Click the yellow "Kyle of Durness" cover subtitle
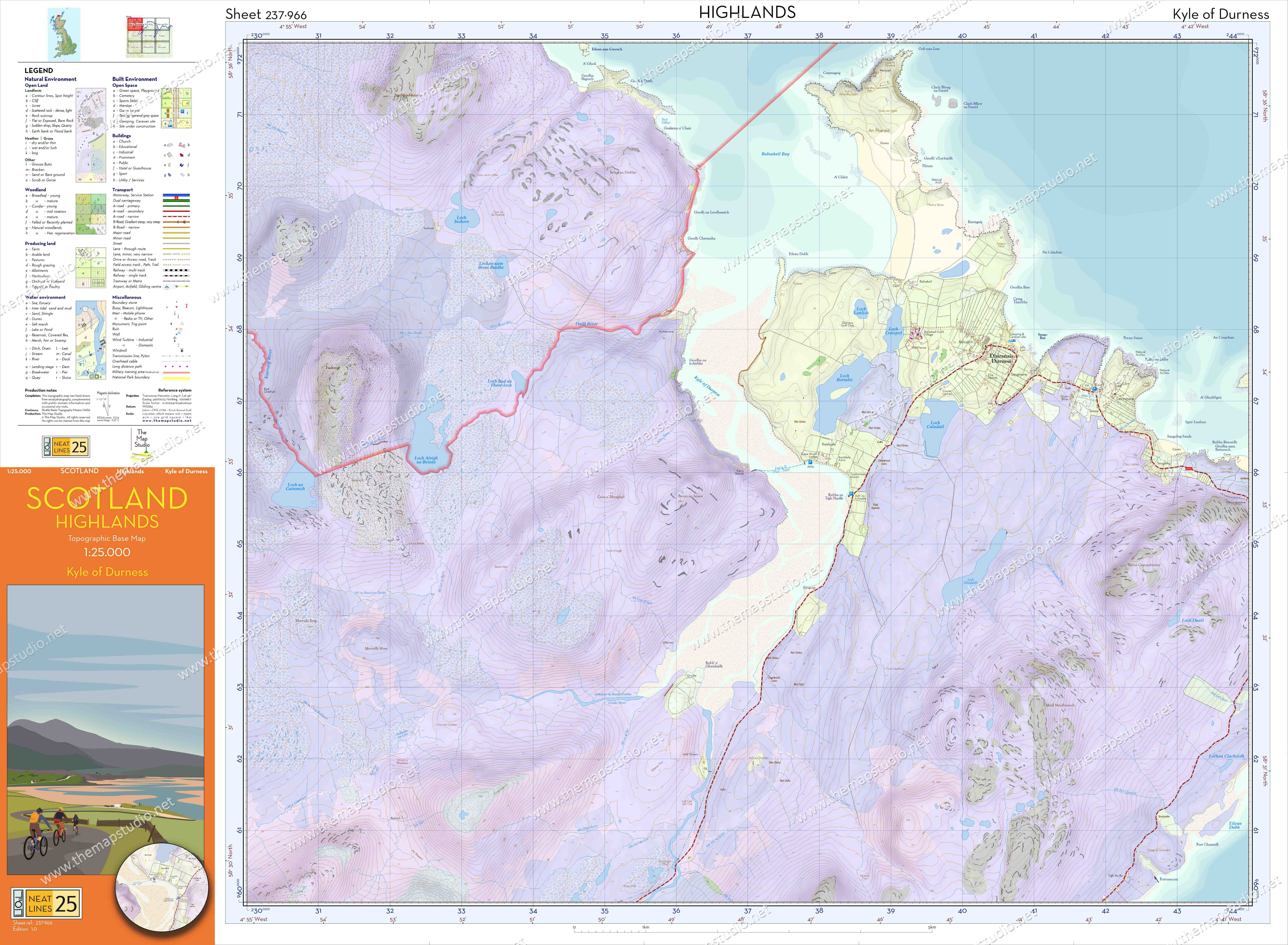The height and width of the screenshot is (945, 1288). (x=107, y=572)
